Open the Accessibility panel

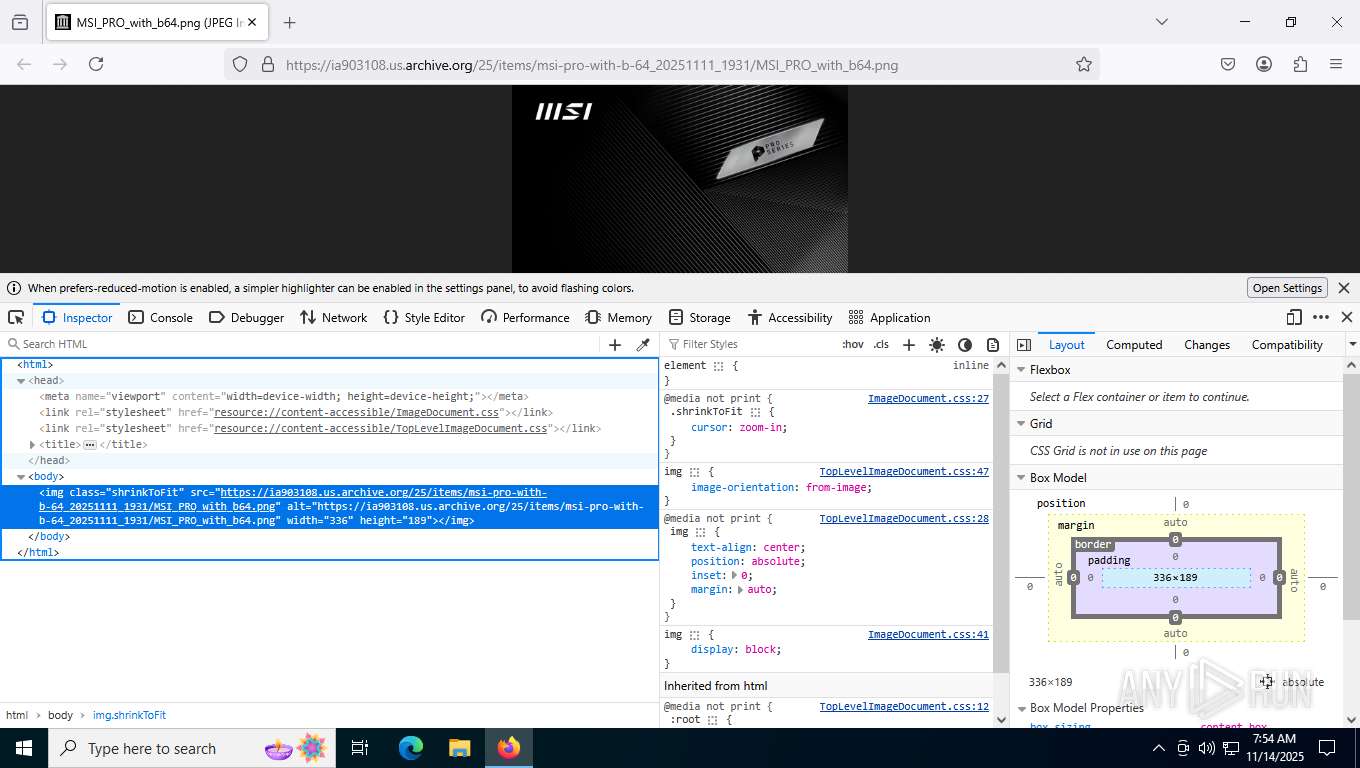pos(790,317)
